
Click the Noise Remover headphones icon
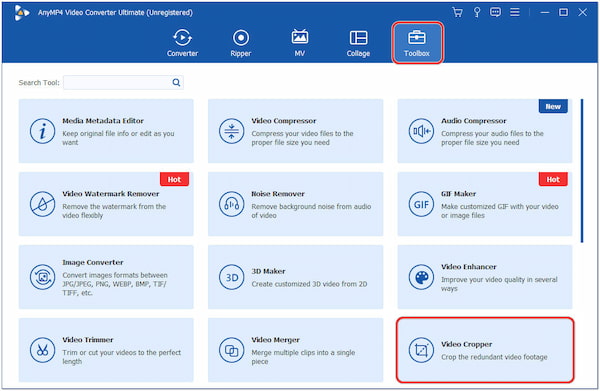232,204
